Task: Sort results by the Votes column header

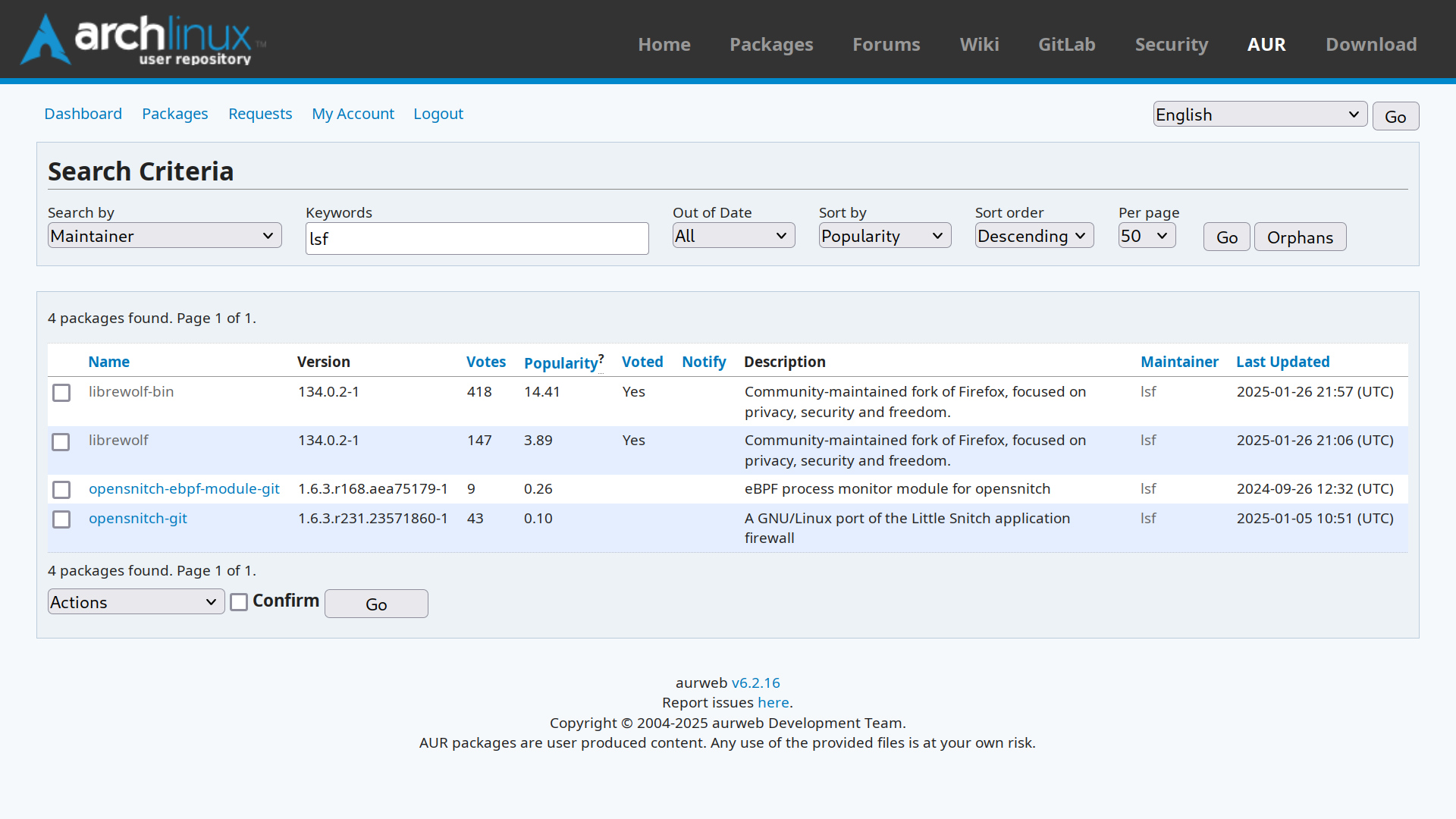Action: coord(486,362)
